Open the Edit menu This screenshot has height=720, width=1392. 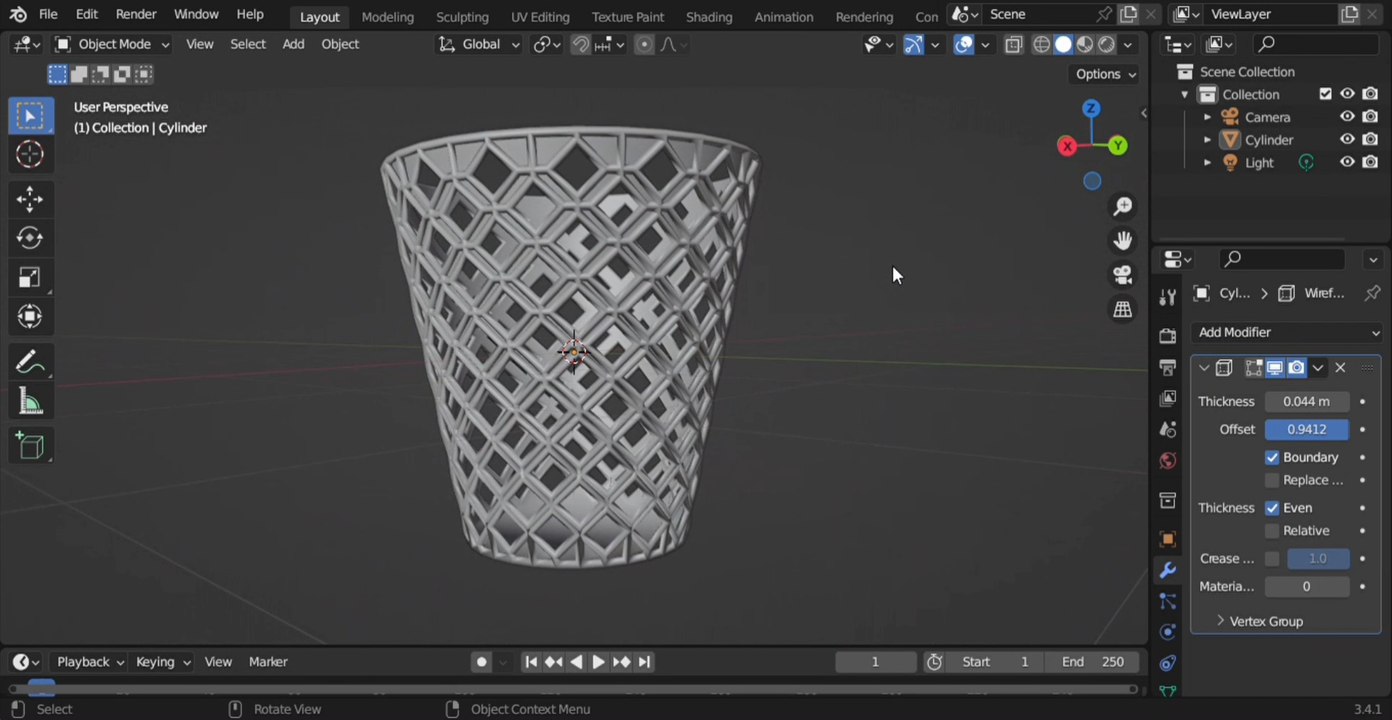click(87, 15)
